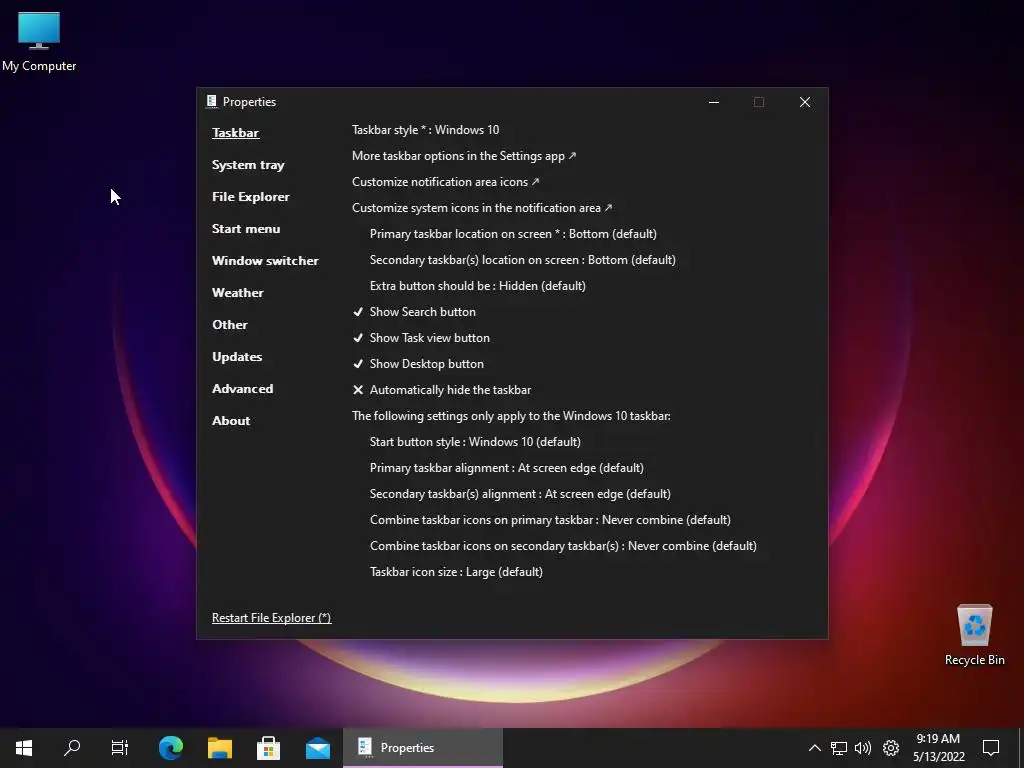1024x768 pixels.
Task: Toggle Show Desktop button option
Action: tap(418, 364)
